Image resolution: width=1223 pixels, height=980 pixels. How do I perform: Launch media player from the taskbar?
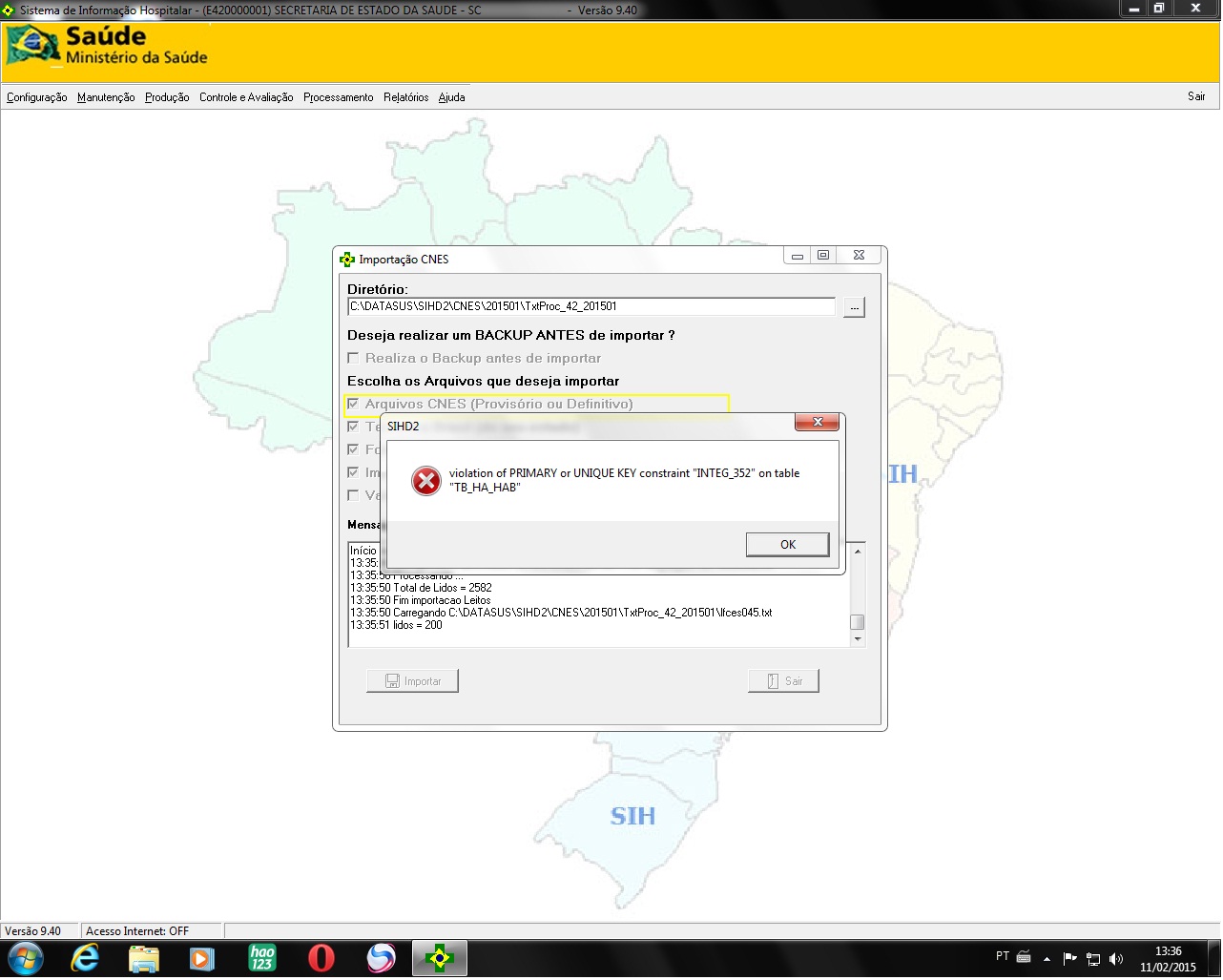tap(201, 957)
